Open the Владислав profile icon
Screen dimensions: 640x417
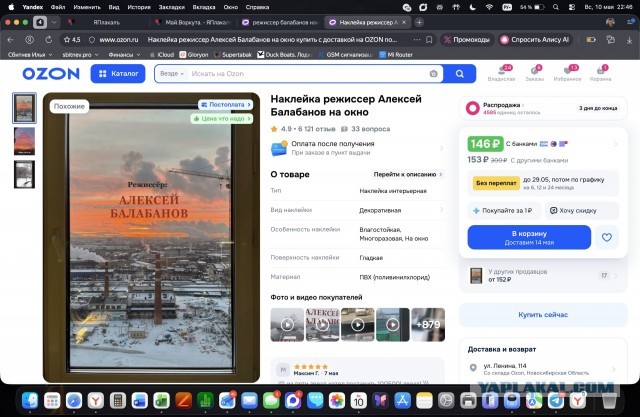pyautogui.click(x=502, y=73)
